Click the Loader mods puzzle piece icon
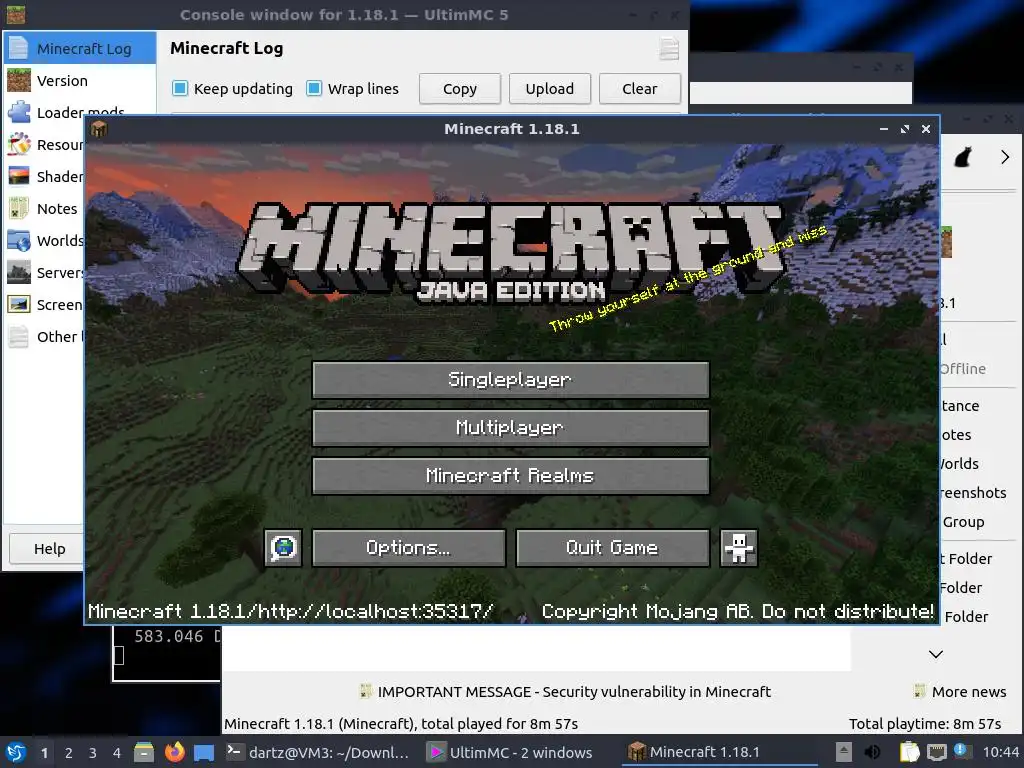Image resolution: width=1024 pixels, height=768 pixels. tap(19, 112)
